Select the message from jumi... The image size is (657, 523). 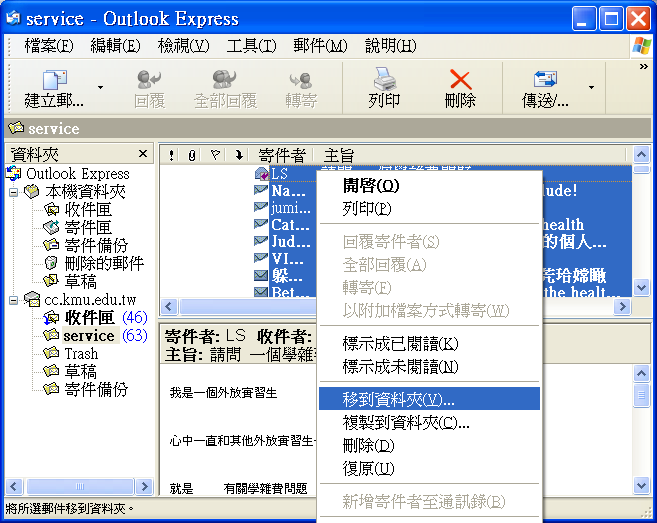(x=291, y=208)
